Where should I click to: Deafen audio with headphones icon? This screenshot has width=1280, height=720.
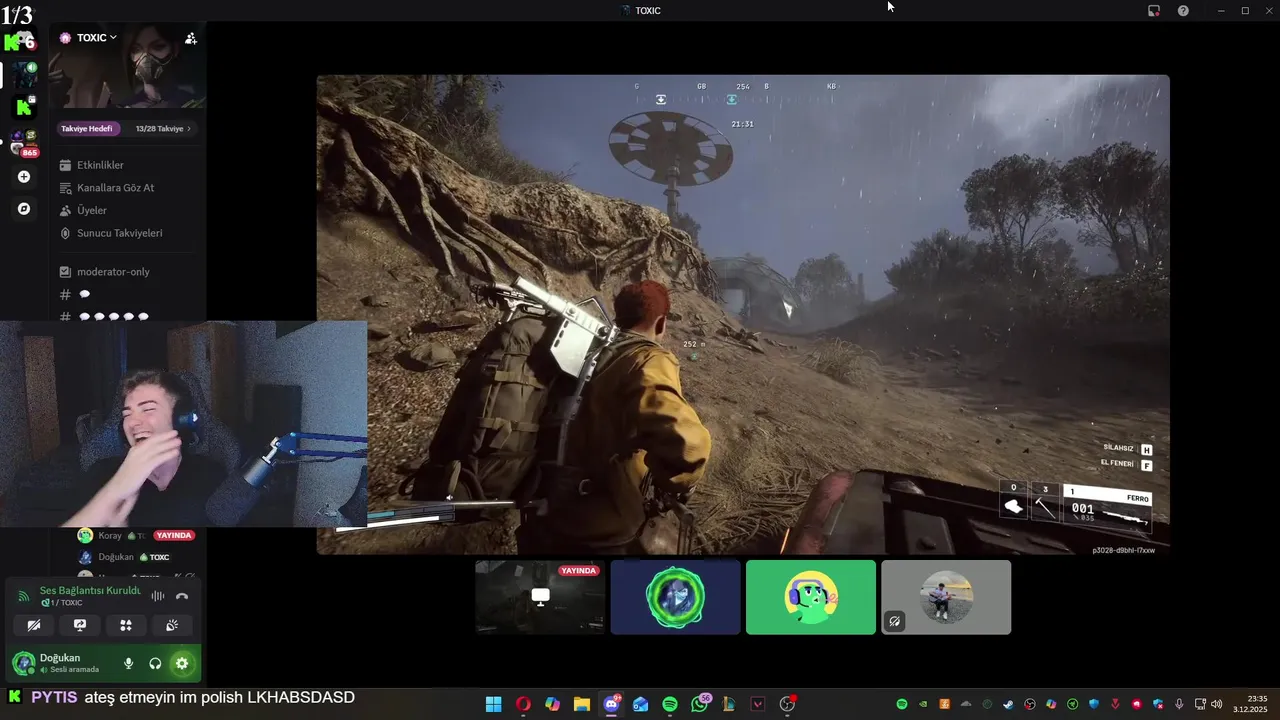click(x=155, y=663)
